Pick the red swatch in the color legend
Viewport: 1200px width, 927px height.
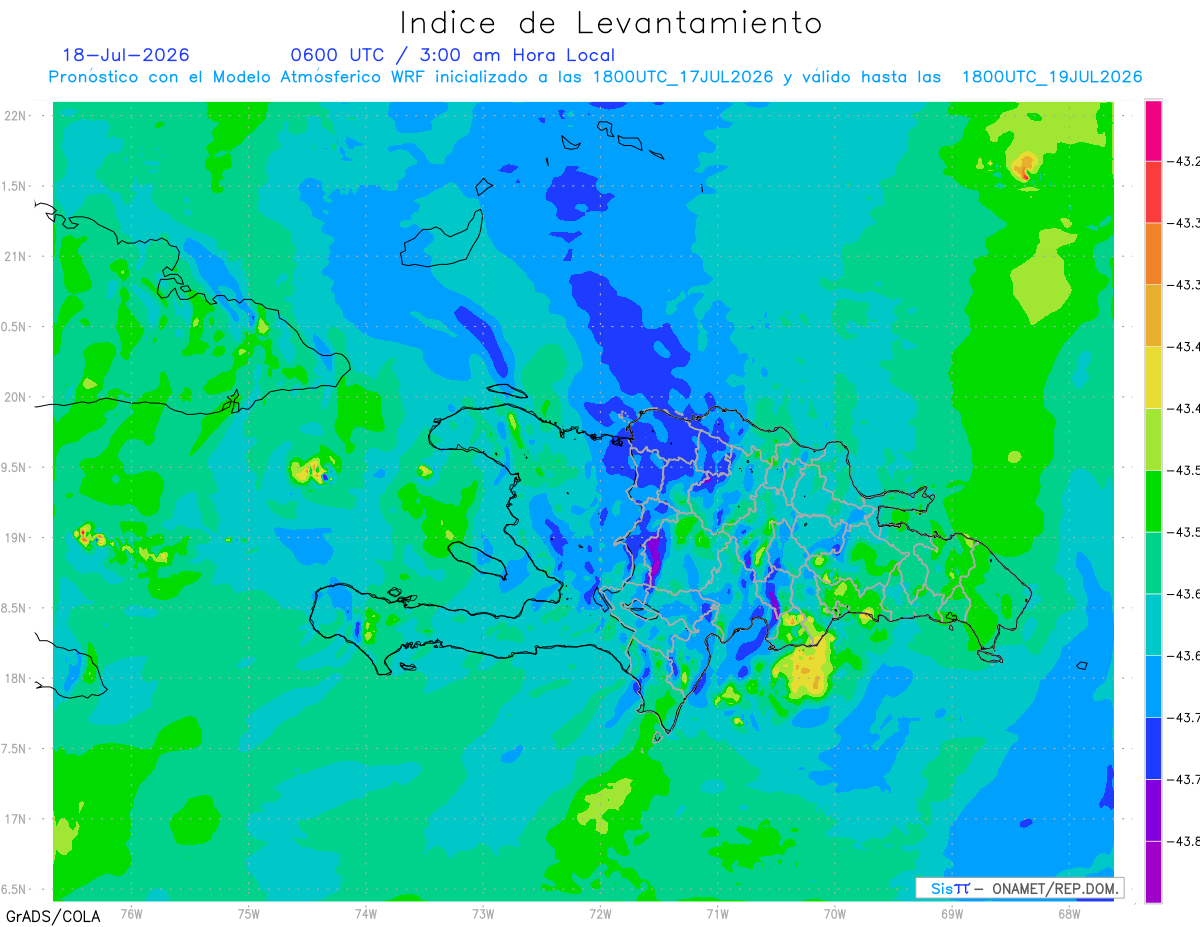coord(1153,192)
